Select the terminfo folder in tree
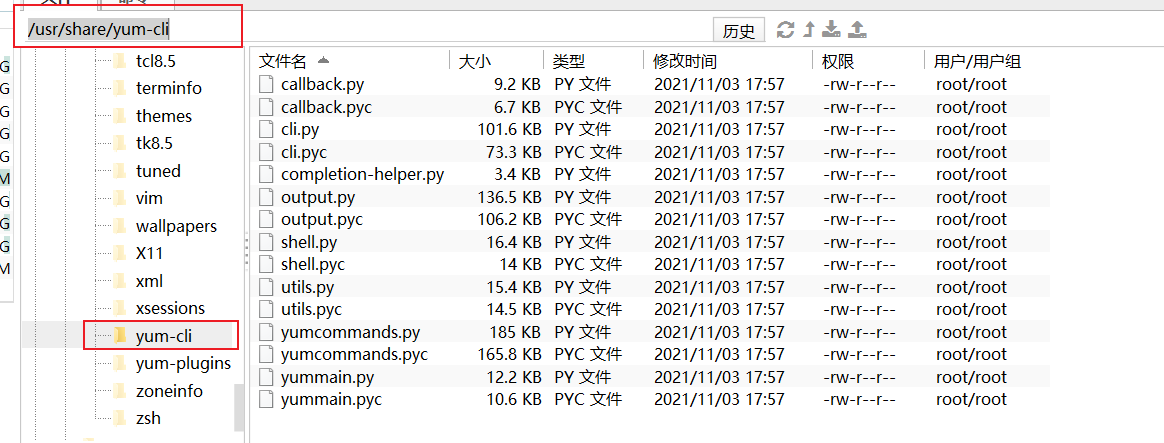This screenshot has width=1164, height=443. (169, 88)
